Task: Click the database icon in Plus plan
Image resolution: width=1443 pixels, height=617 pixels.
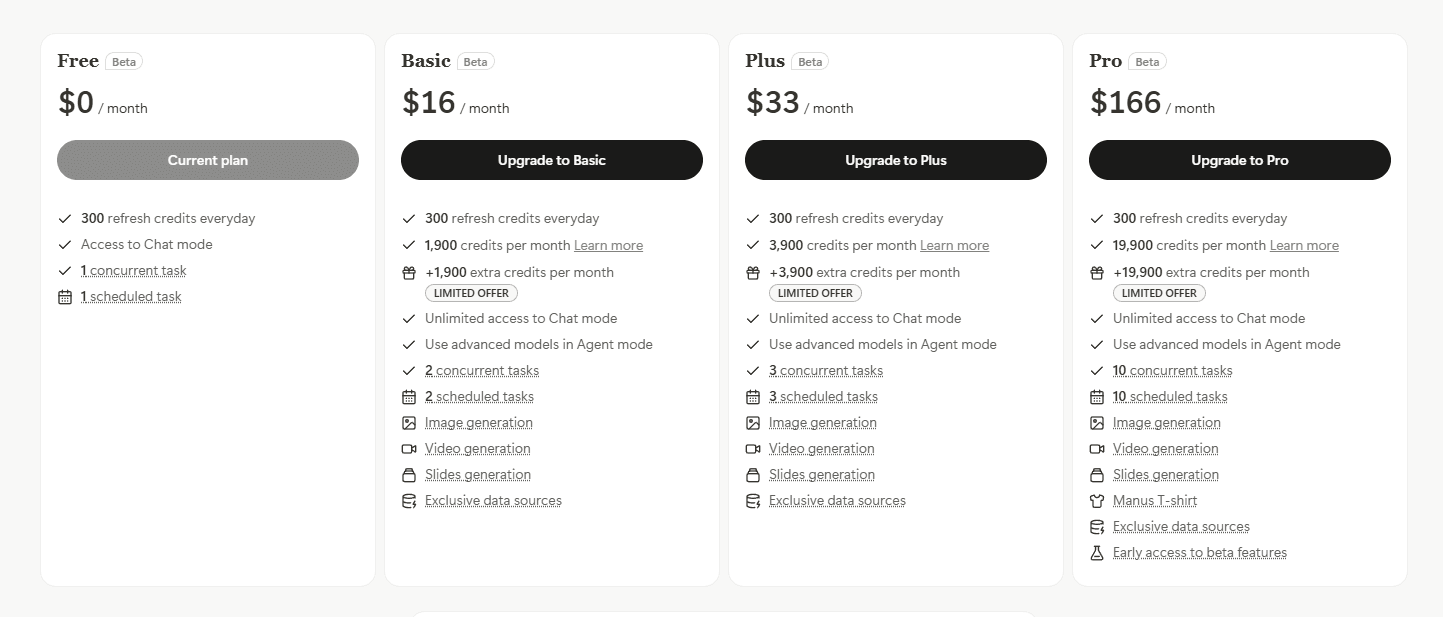Action: click(753, 501)
